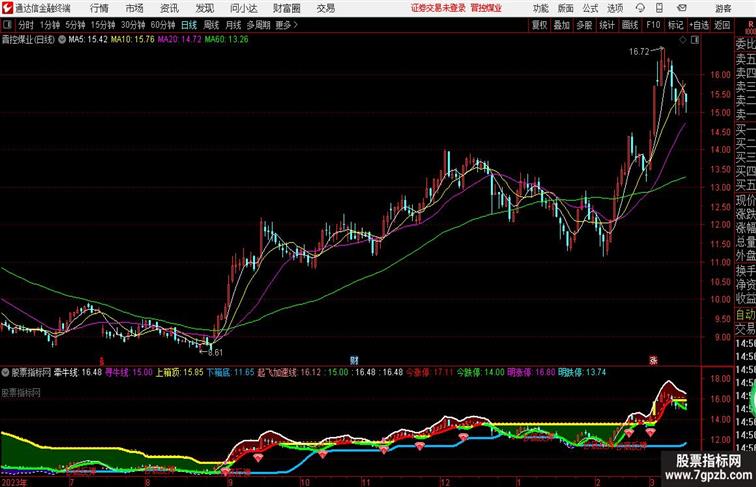
Task: Click the 通达信 red logo icon
Action: pos(7,8)
